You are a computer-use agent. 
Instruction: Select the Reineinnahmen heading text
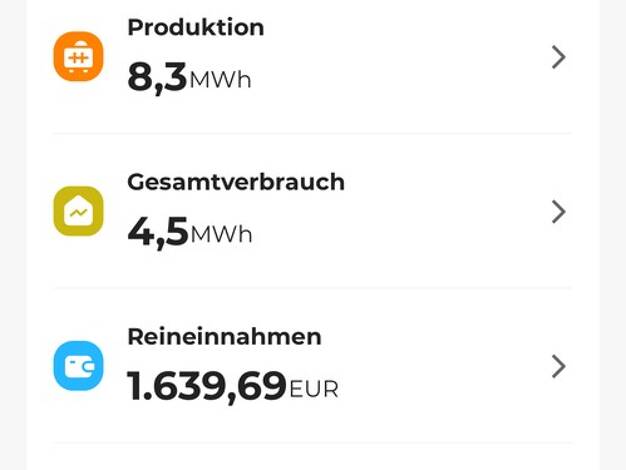[x=224, y=337]
